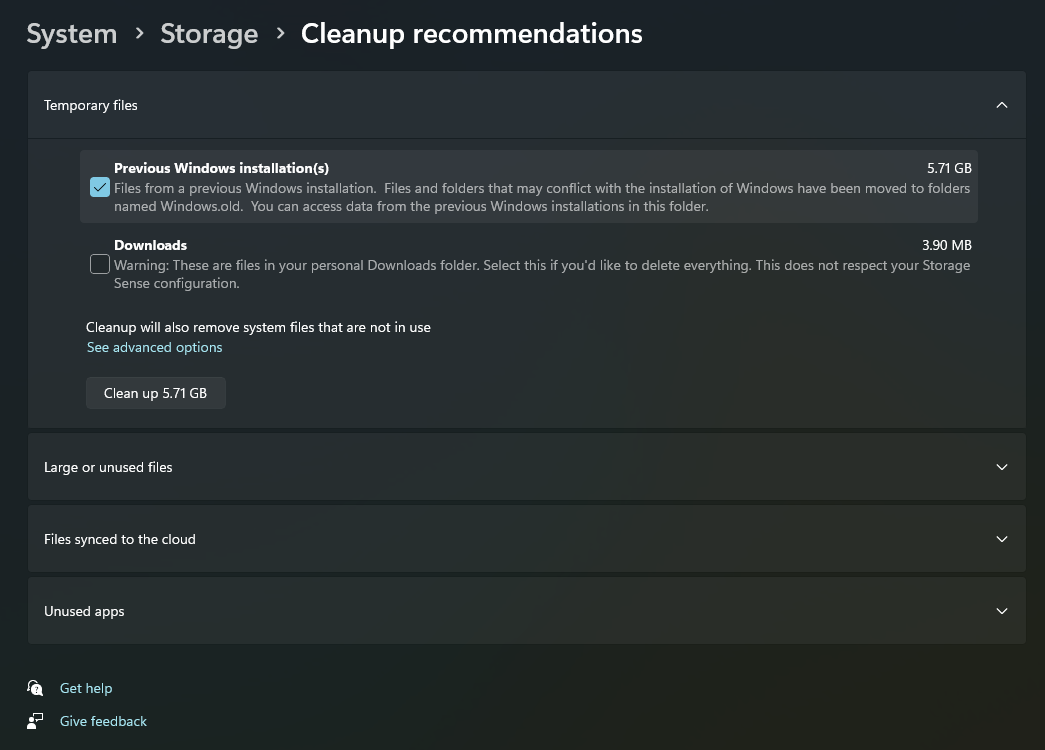The image size is (1045, 750).
Task: Expand the Unused apps chevron
Action: [1002, 611]
